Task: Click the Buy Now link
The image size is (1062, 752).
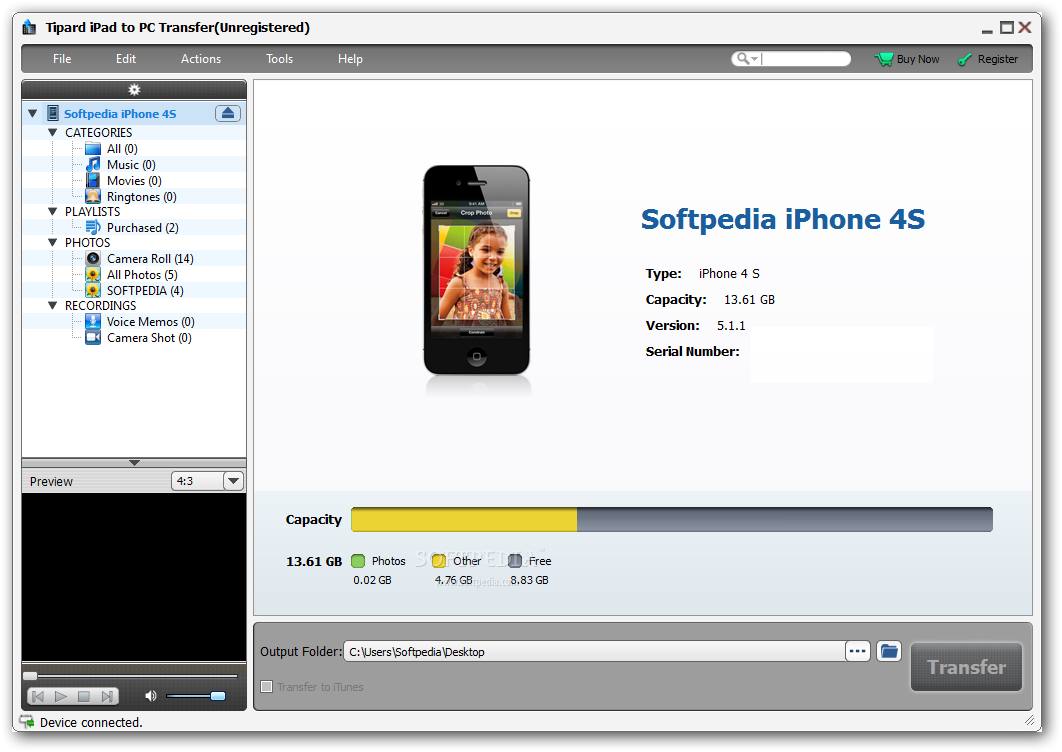Action: click(x=918, y=59)
